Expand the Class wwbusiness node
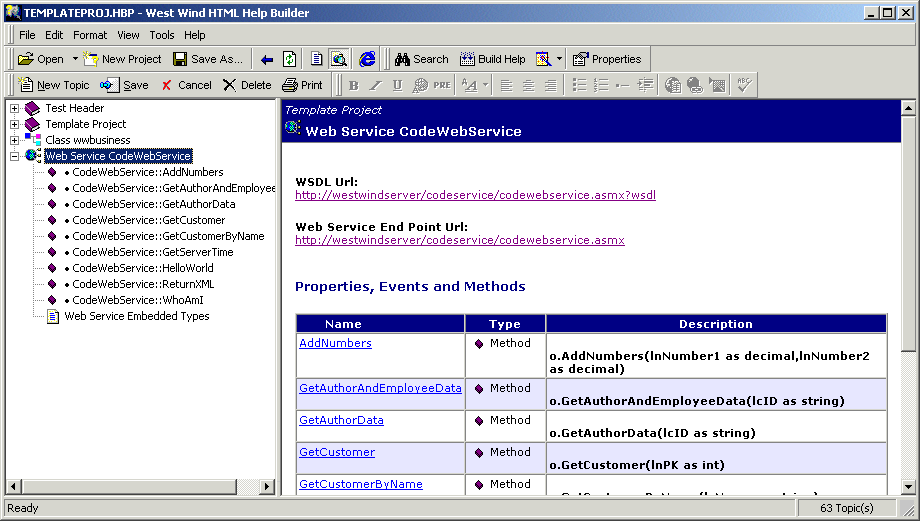This screenshot has height=521, width=920. pos(15,140)
